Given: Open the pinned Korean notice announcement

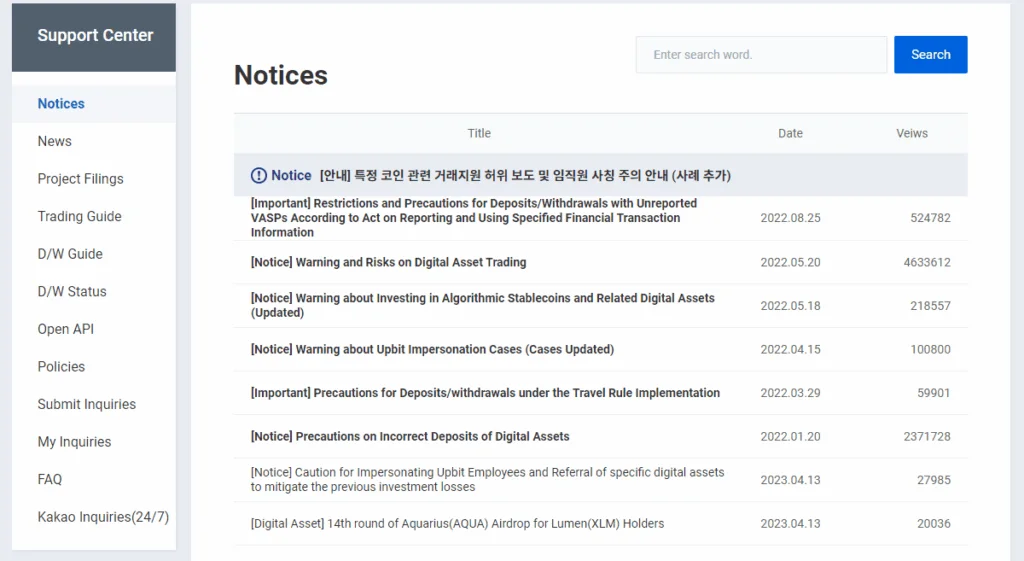Looking at the screenshot, I should [x=525, y=176].
